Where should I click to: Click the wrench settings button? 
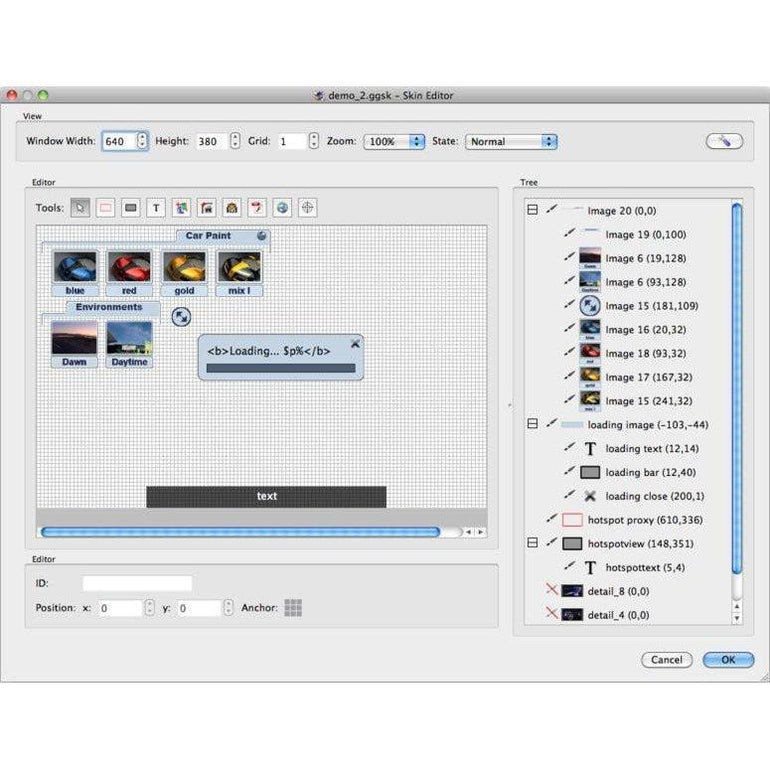pos(724,141)
